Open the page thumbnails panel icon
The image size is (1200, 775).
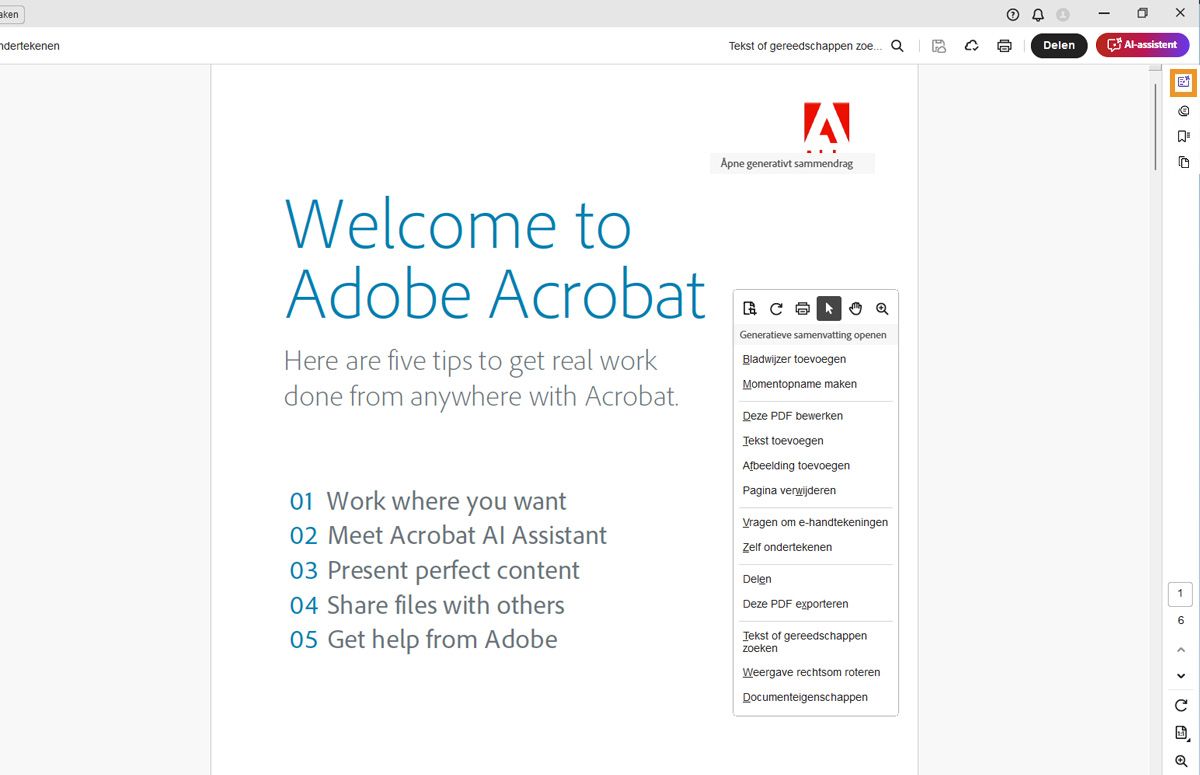[x=1184, y=162]
